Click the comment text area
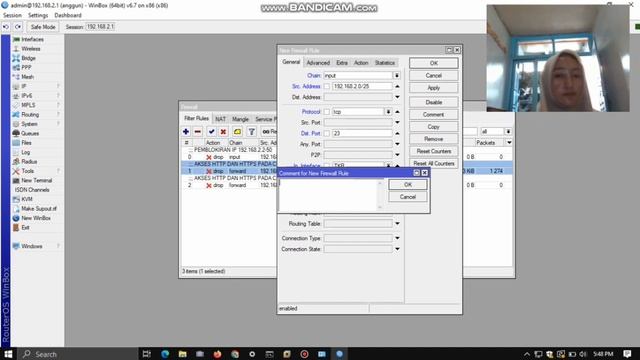Image resolution: width=640 pixels, height=360 pixels. [x=329, y=195]
